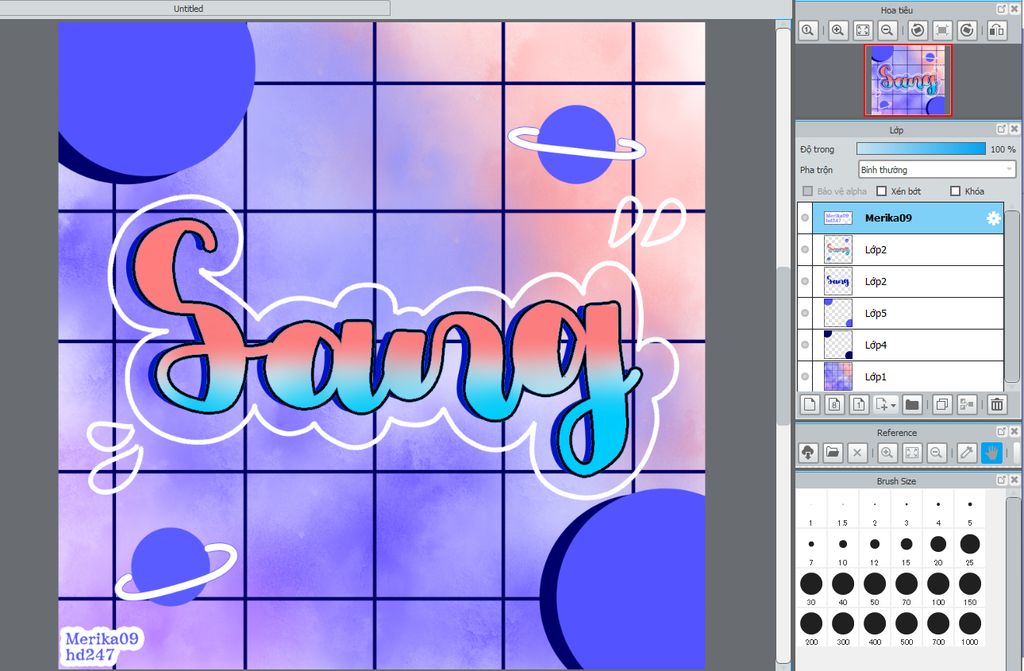Select the Lớp5 layer
Screen dimensions: 1024x671
tap(907, 314)
